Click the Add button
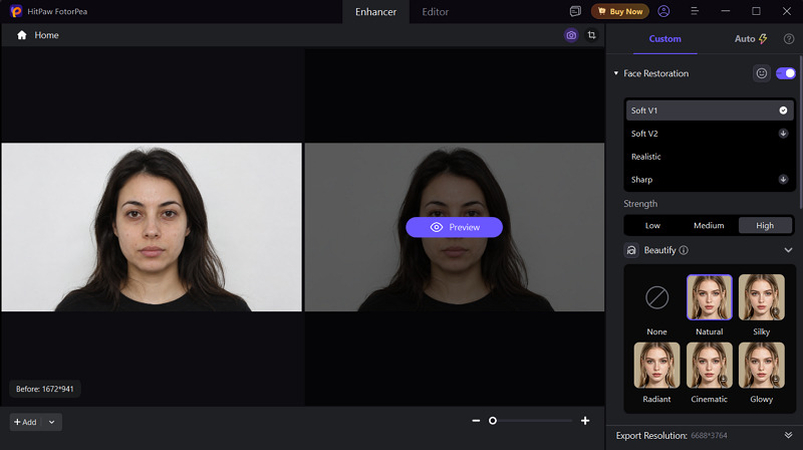This screenshot has width=803, height=450. point(25,422)
